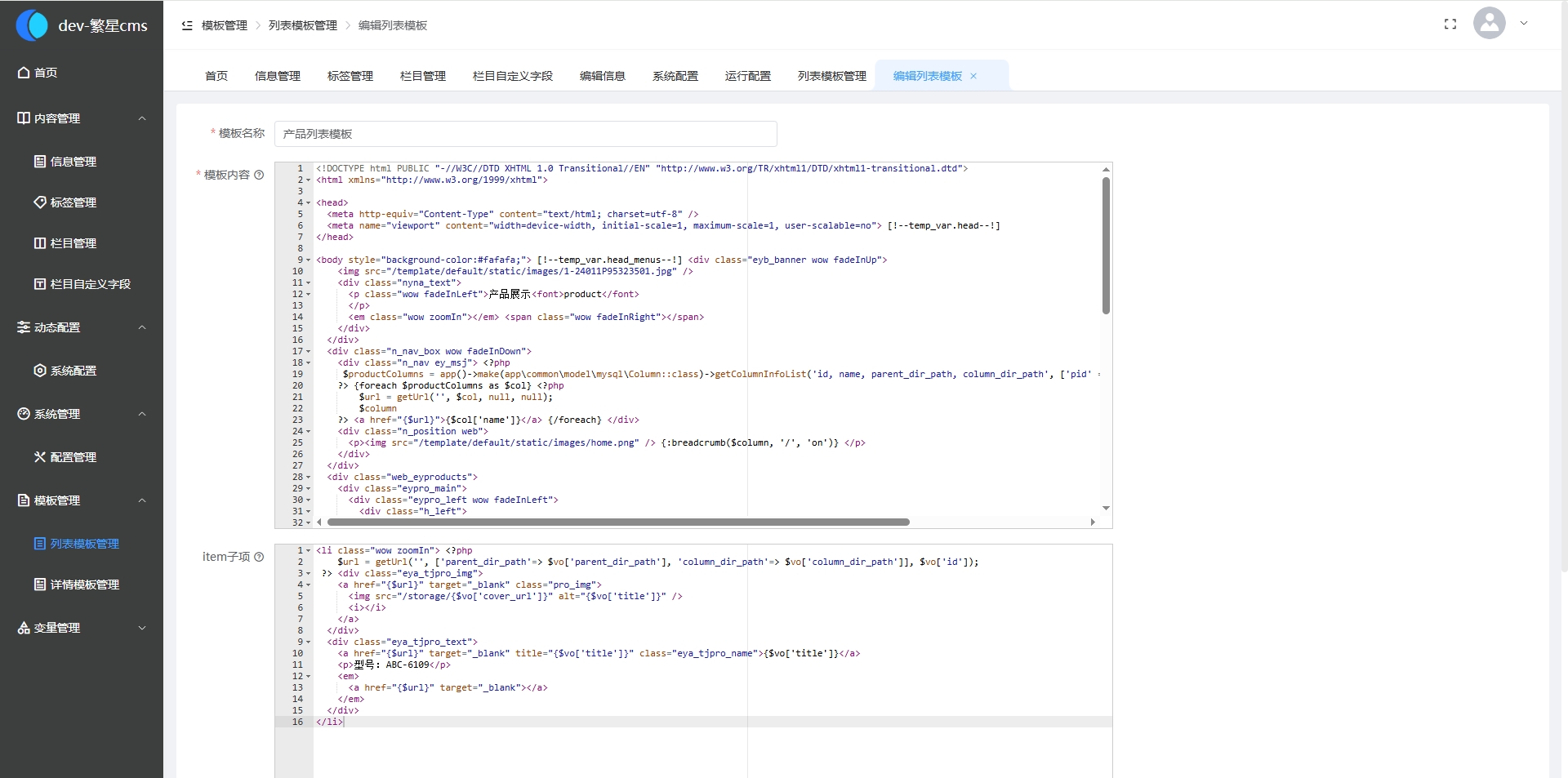Fold line 1 in item子项 editor

309,551
